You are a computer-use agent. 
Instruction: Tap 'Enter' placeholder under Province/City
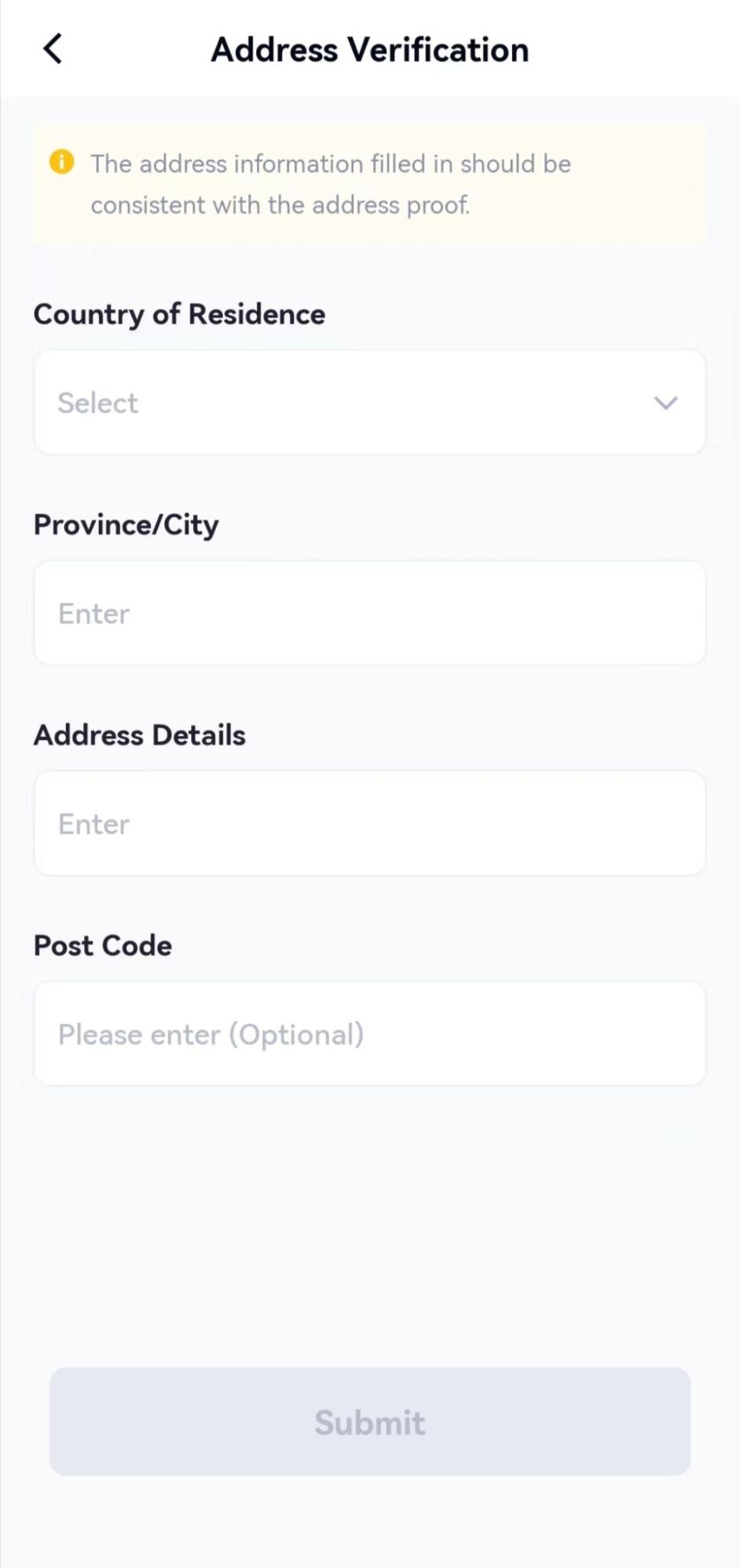(x=94, y=613)
